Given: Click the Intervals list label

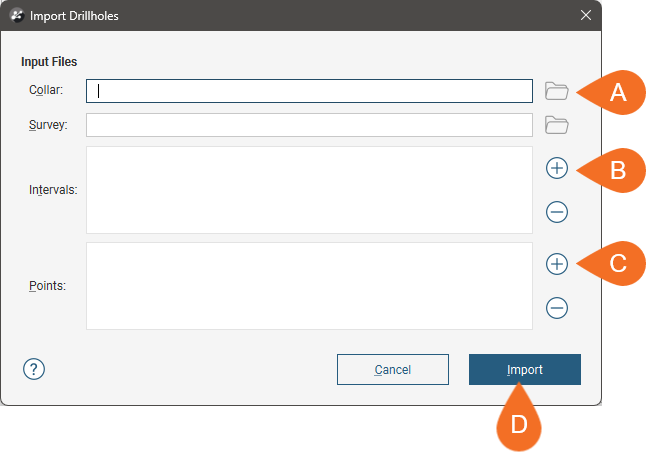Looking at the screenshot, I should [x=53, y=189].
